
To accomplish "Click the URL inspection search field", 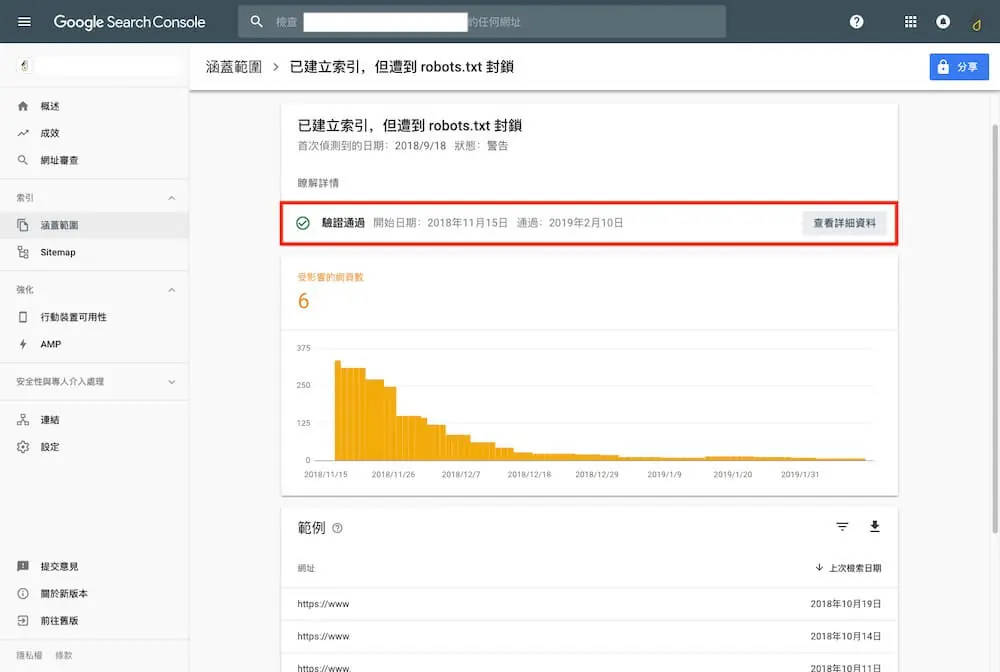I will click(x=482, y=22).
